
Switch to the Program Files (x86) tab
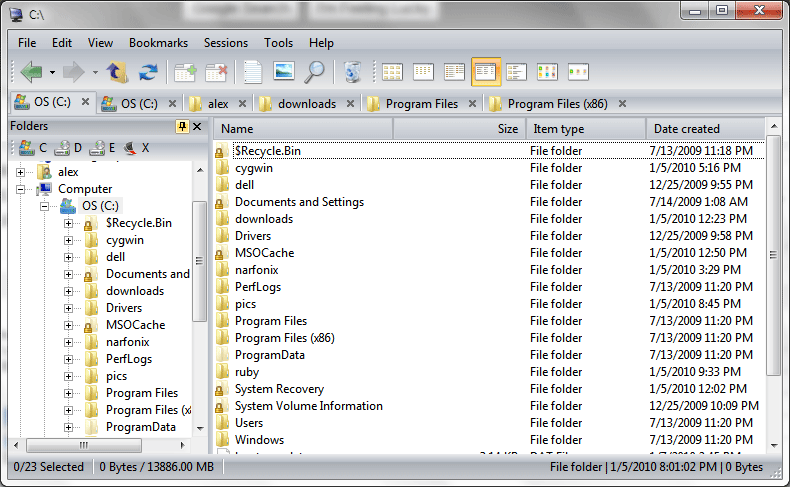coord(558,104)
